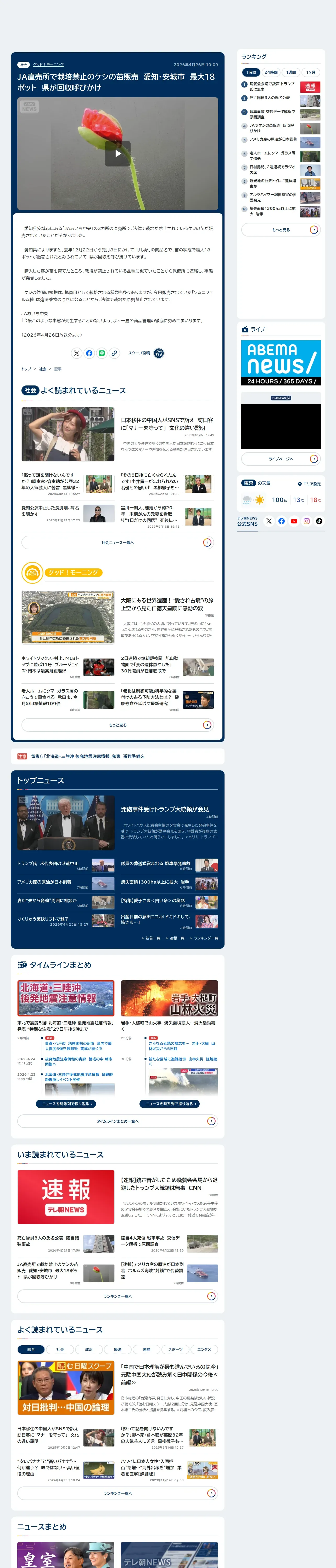Click the 社会 breadcrumb link
Screen dimensions: 336x1568
pos(43,369)
